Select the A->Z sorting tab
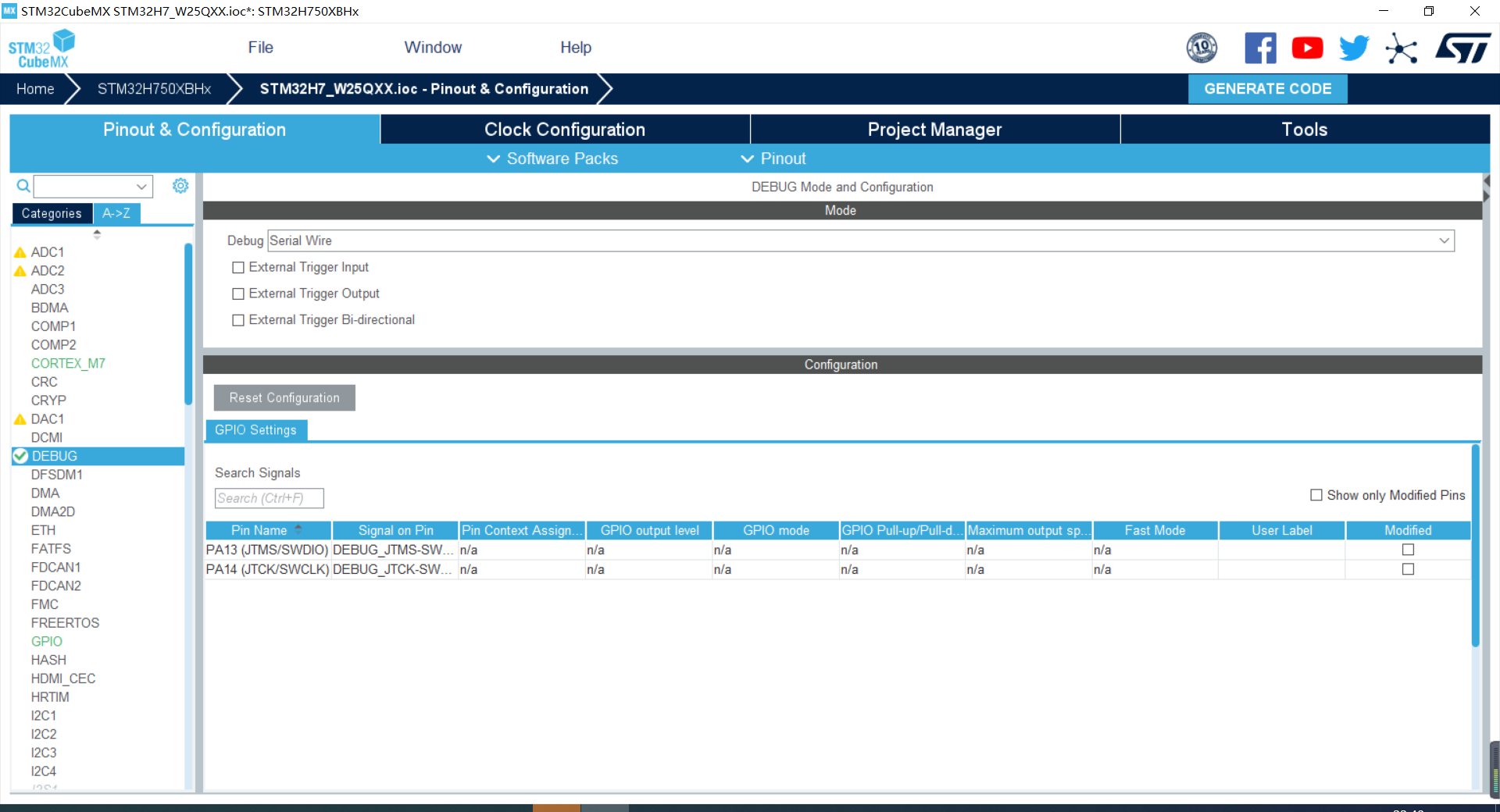 coord(116,213)
